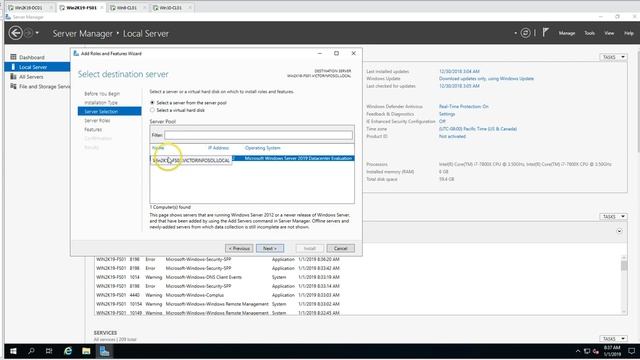Select the Windows Server 2019 Datacenter Evaluation row

(252, 158)
